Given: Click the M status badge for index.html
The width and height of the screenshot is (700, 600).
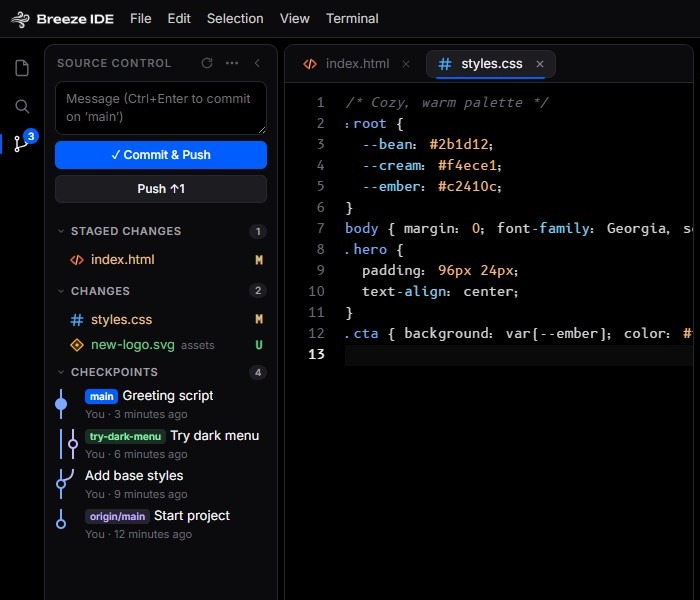Looking at the screenshot, I should coord(259,260).
